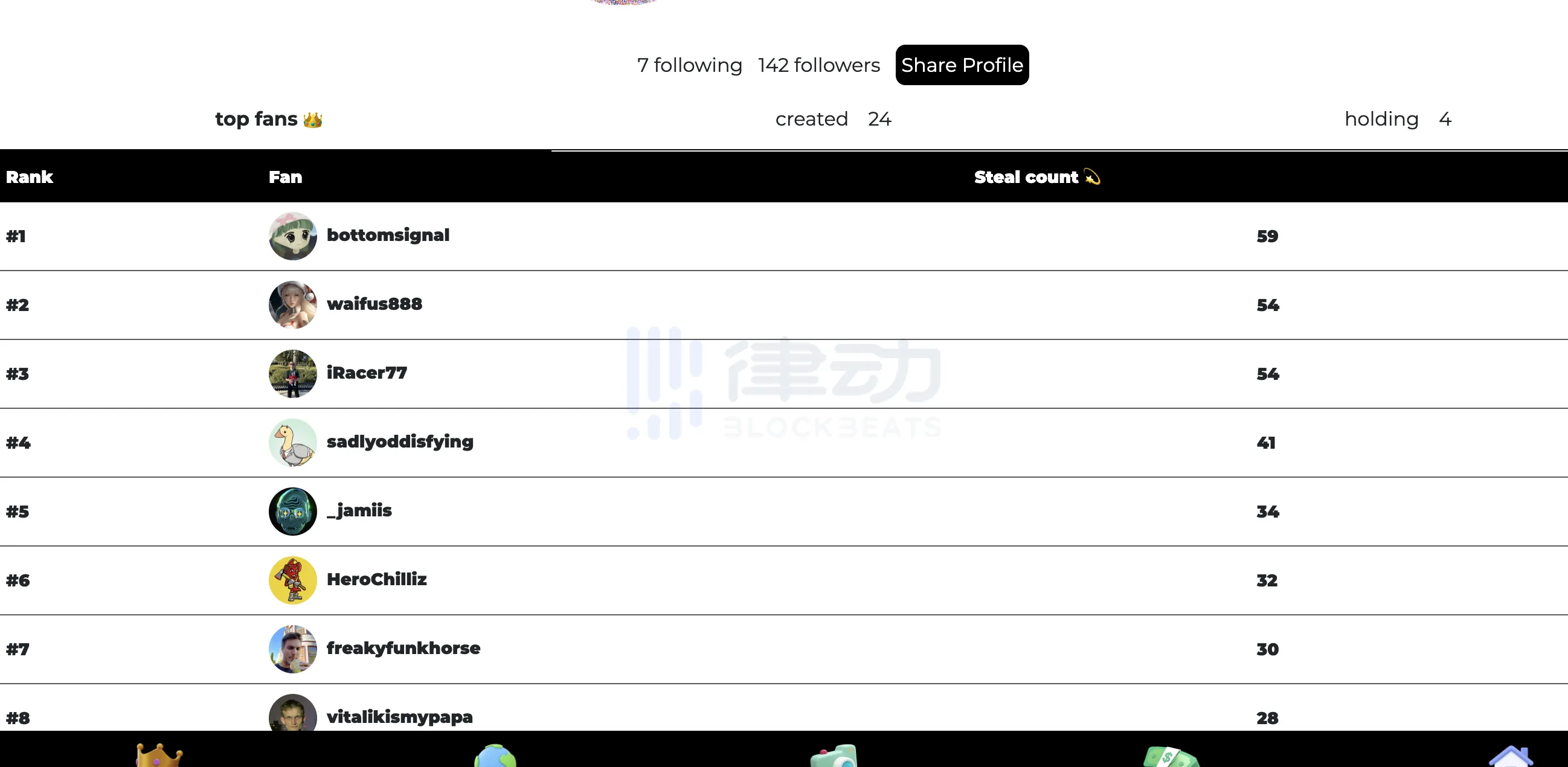Click sadlyoddisfying profile avatar

coord(292,442)
